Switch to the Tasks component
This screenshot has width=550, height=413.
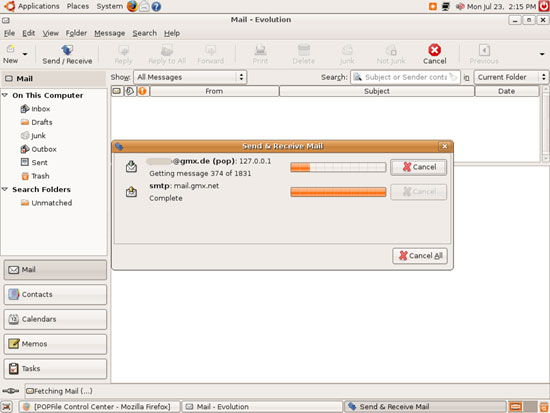point(55,368)
